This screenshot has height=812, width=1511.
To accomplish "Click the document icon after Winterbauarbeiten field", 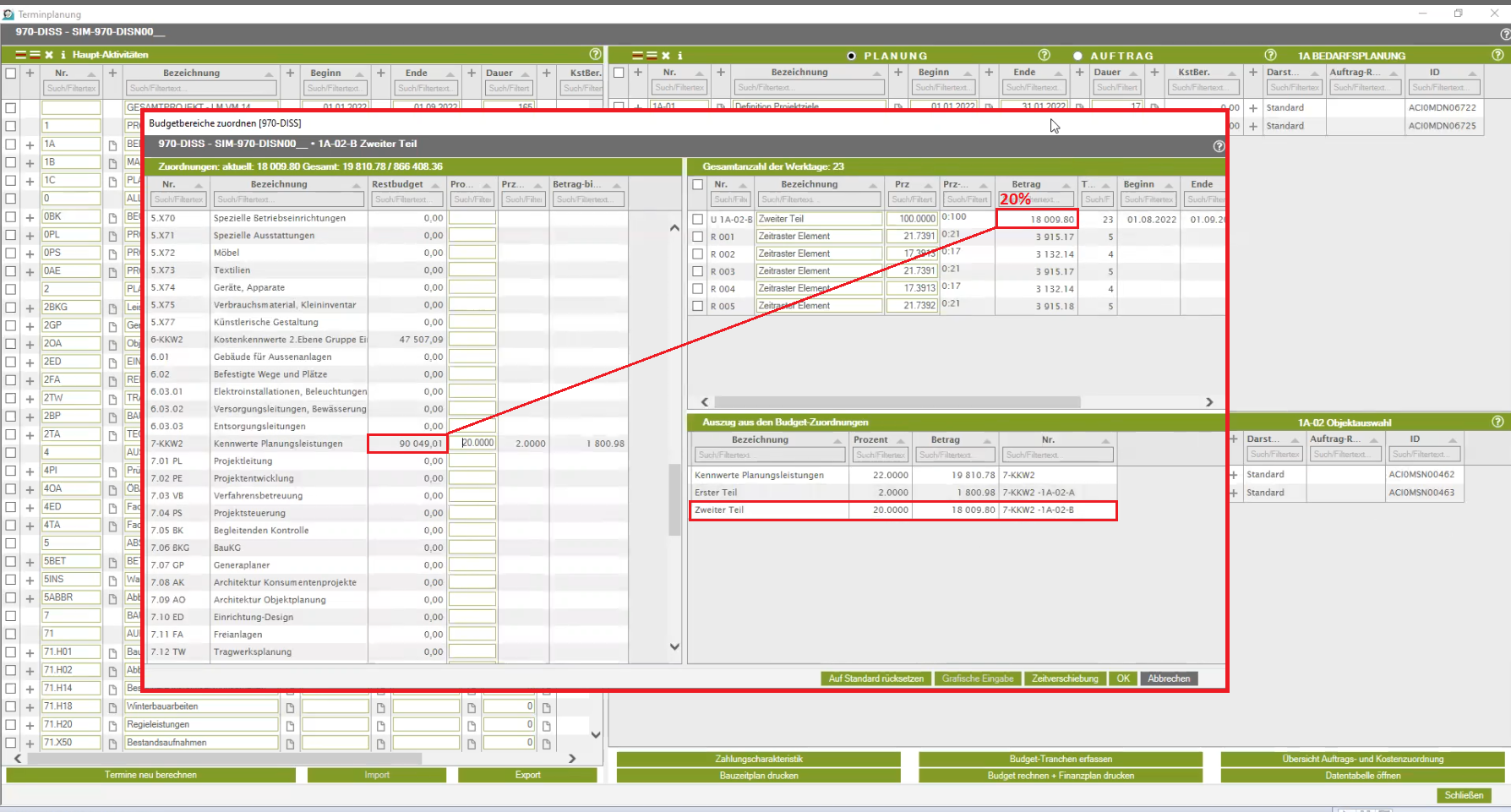I will pyautogui.click(x=290, y=707).
